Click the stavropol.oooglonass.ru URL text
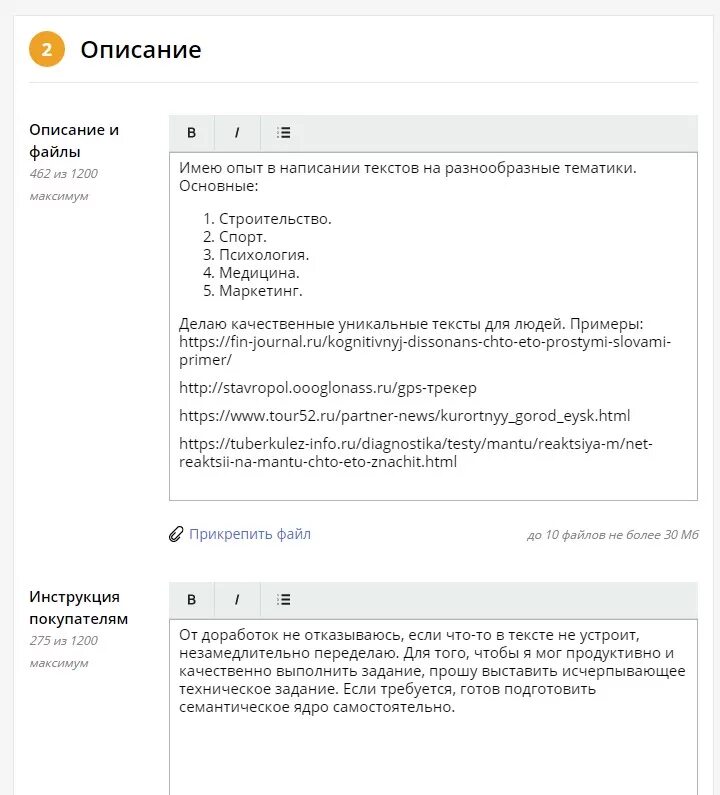 coord(328,388)
